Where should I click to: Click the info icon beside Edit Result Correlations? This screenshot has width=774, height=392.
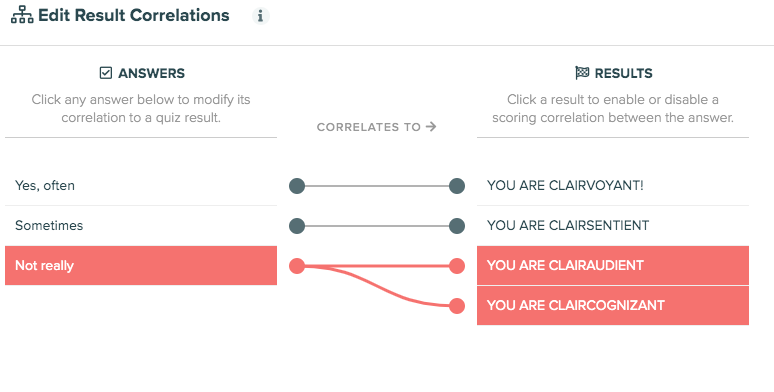click(x=261, y=16)
